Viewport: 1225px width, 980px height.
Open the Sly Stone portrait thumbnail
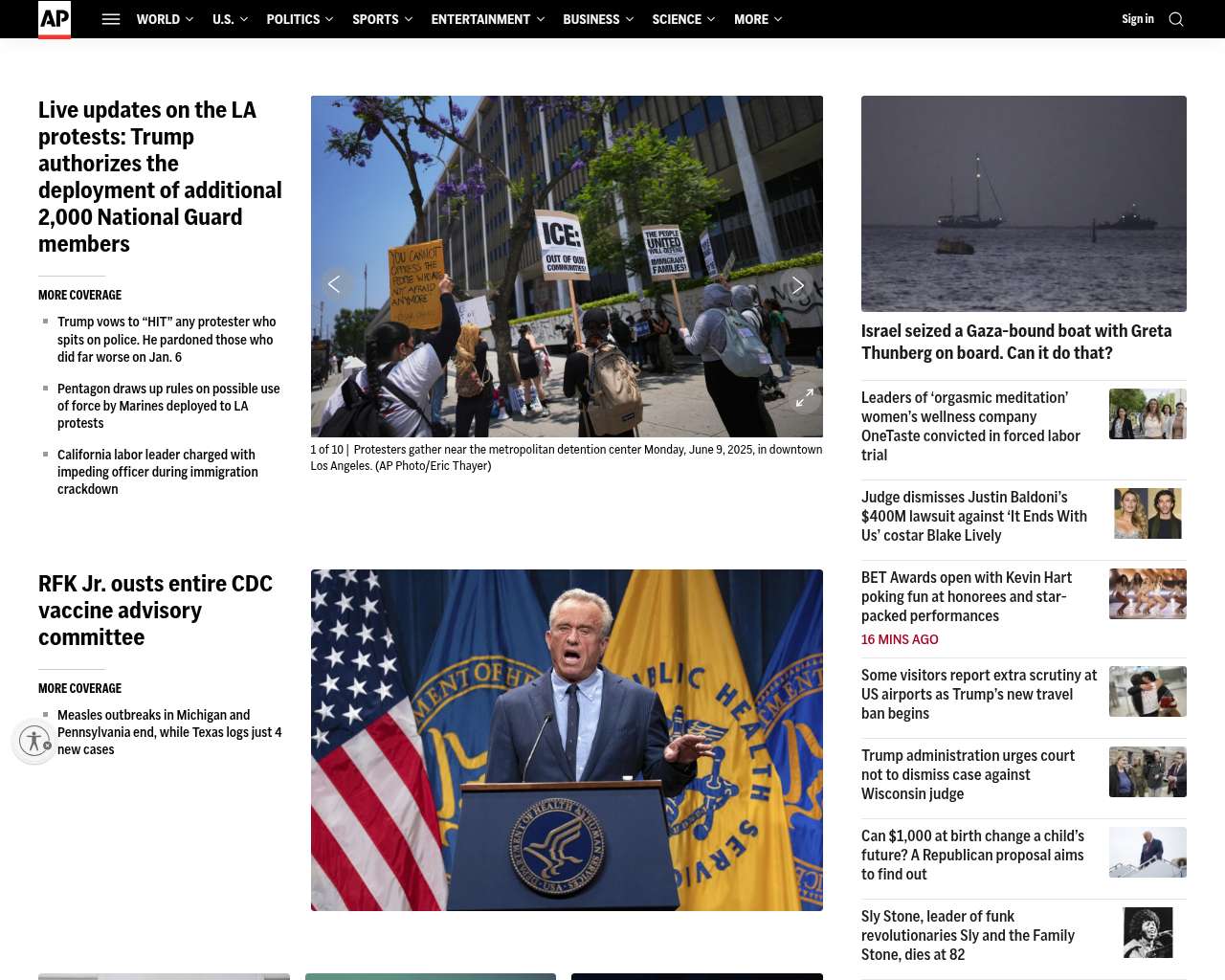point(1147,932)
